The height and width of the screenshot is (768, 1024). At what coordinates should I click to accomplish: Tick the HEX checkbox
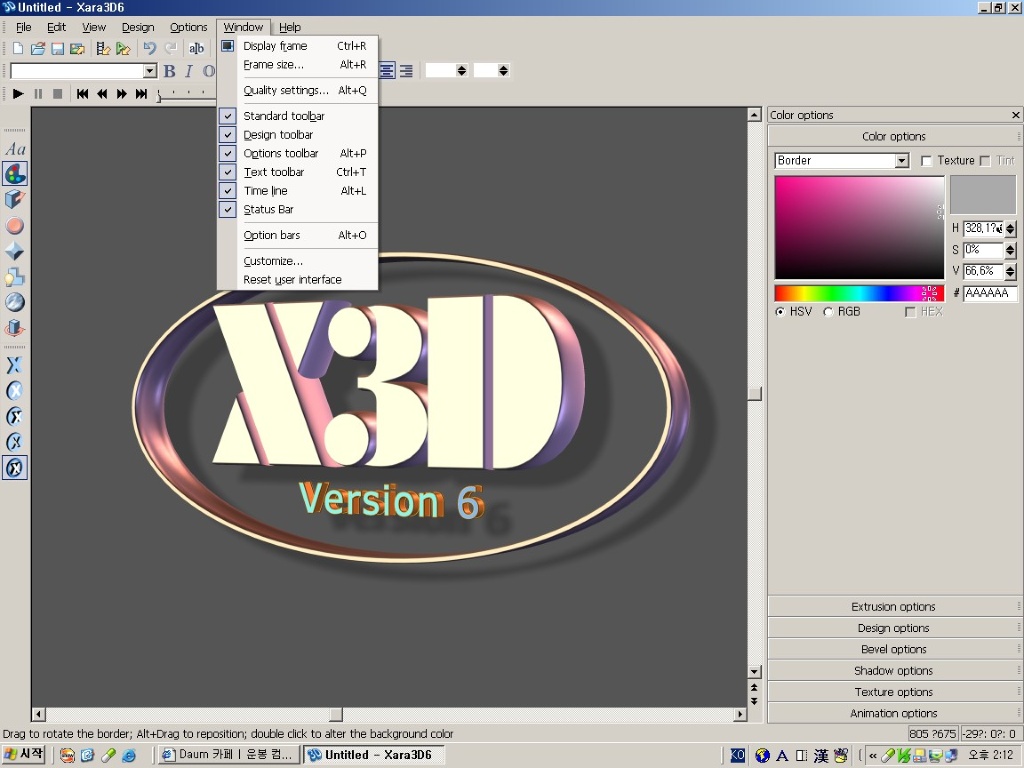910,312
